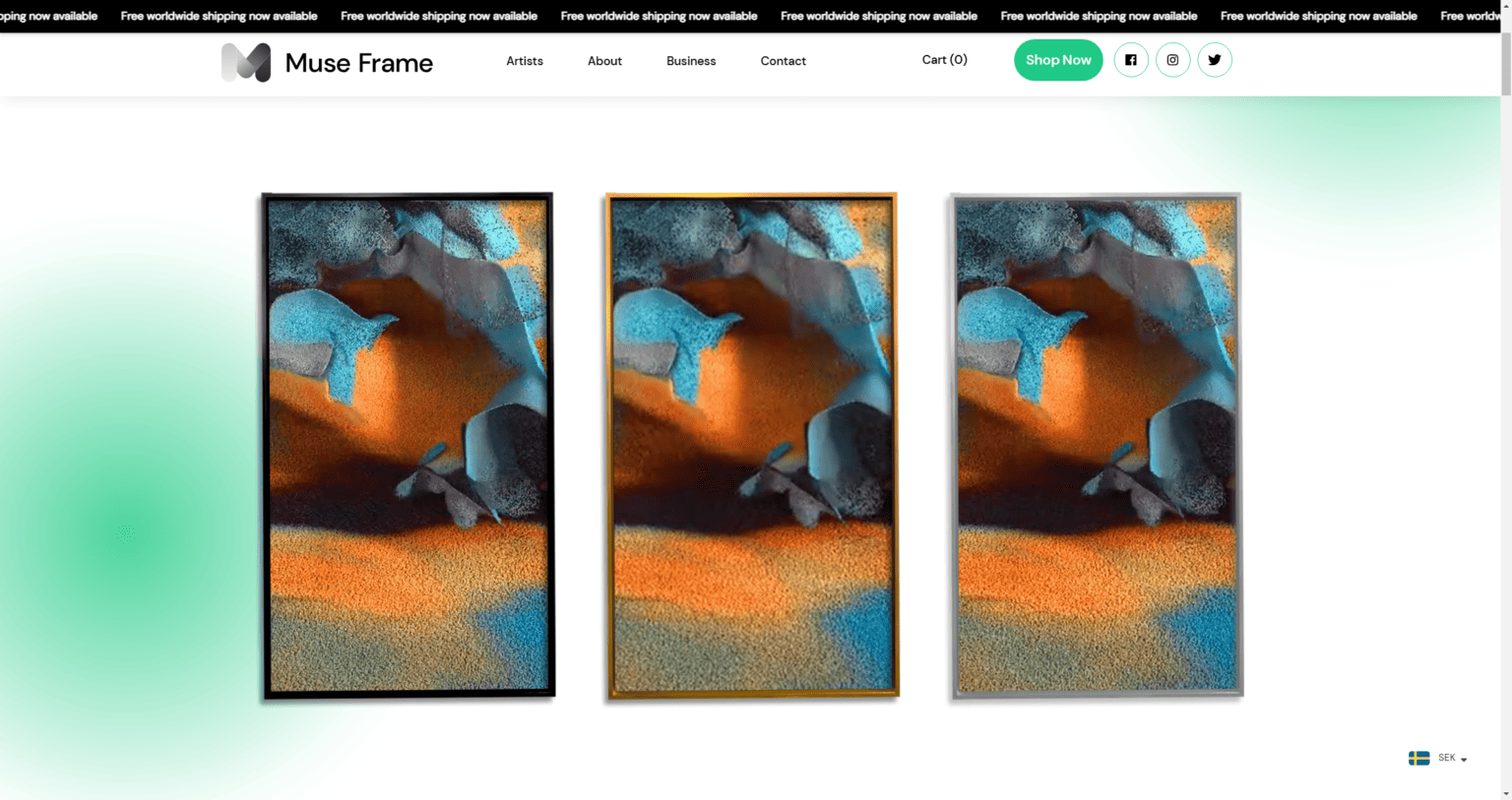Navigate to the About section
This screenshot has height=800, width=1512.
(604, 61)
